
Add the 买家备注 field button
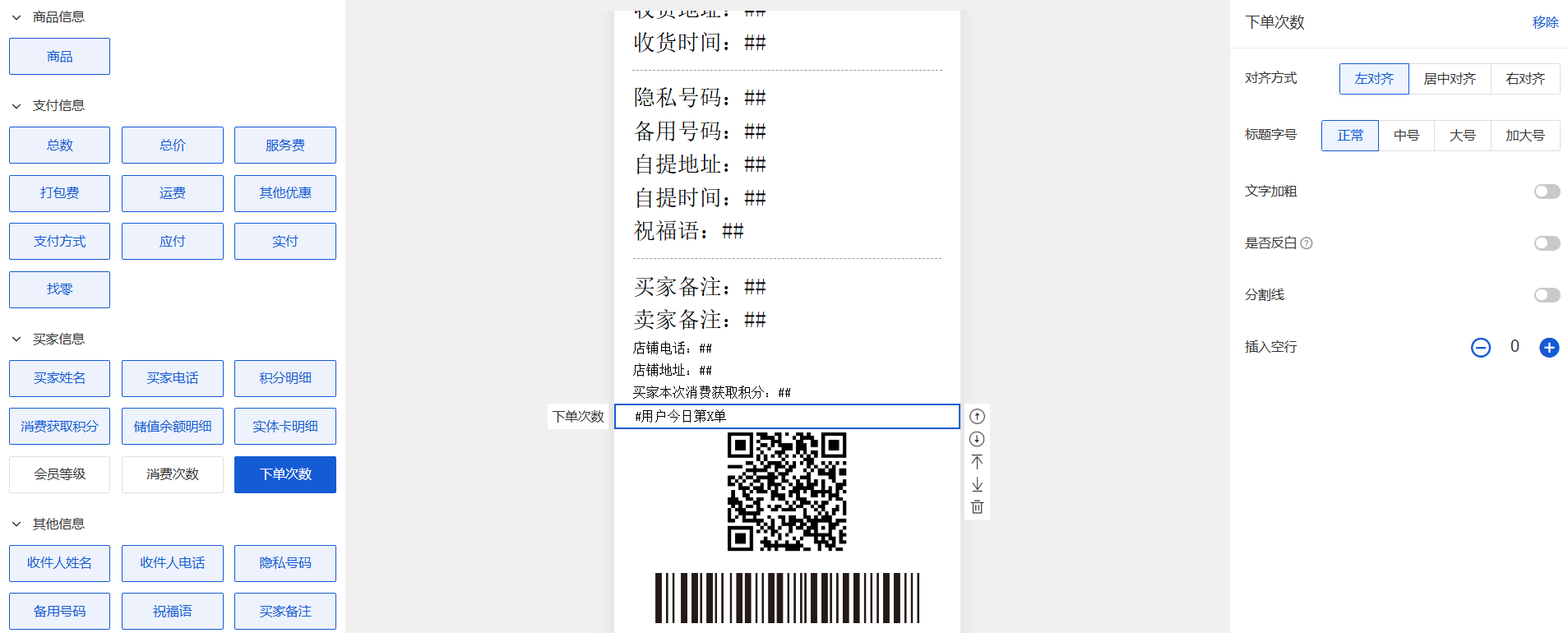pos(284,612)
